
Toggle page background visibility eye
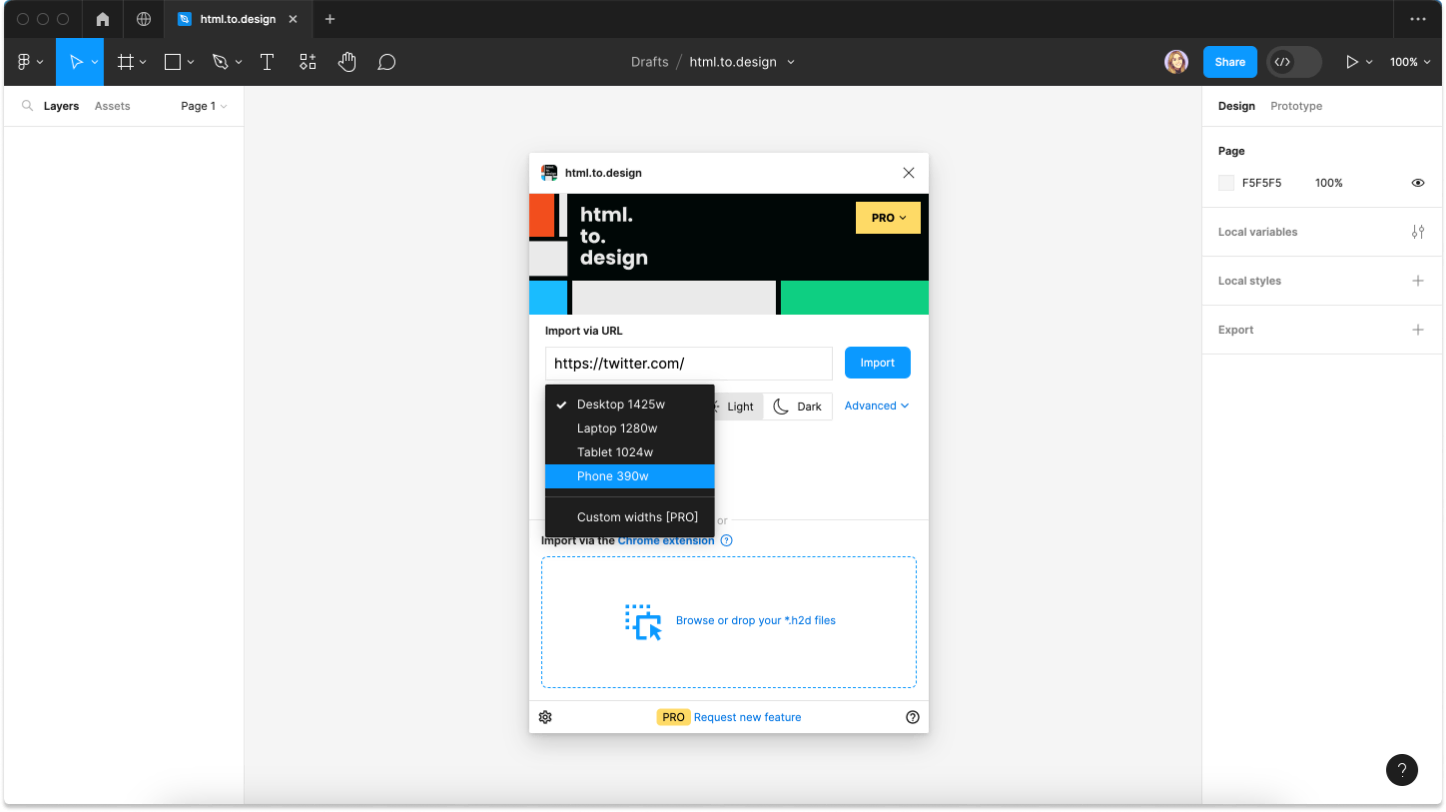1417,183
